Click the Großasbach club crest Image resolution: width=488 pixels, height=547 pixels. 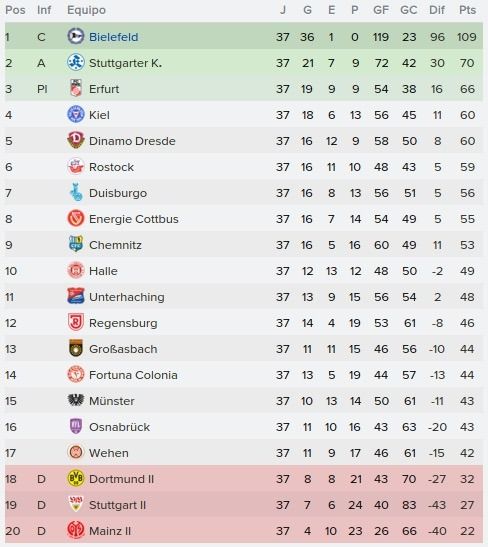click(x=75, y=348)
